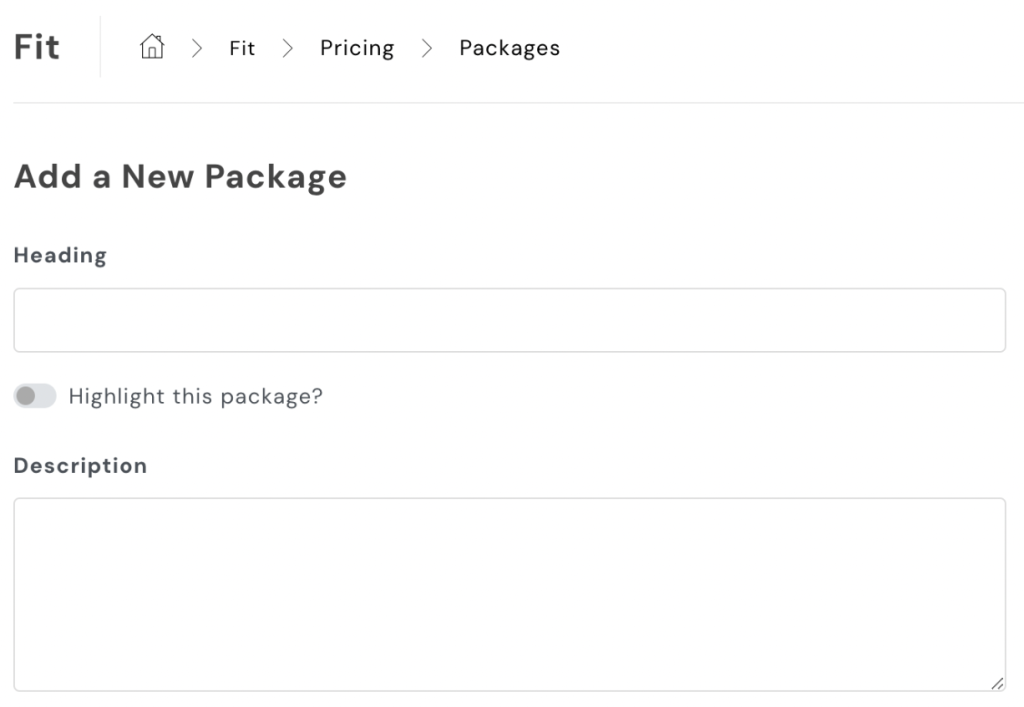Click inside the Description textarea

[509, 594]
